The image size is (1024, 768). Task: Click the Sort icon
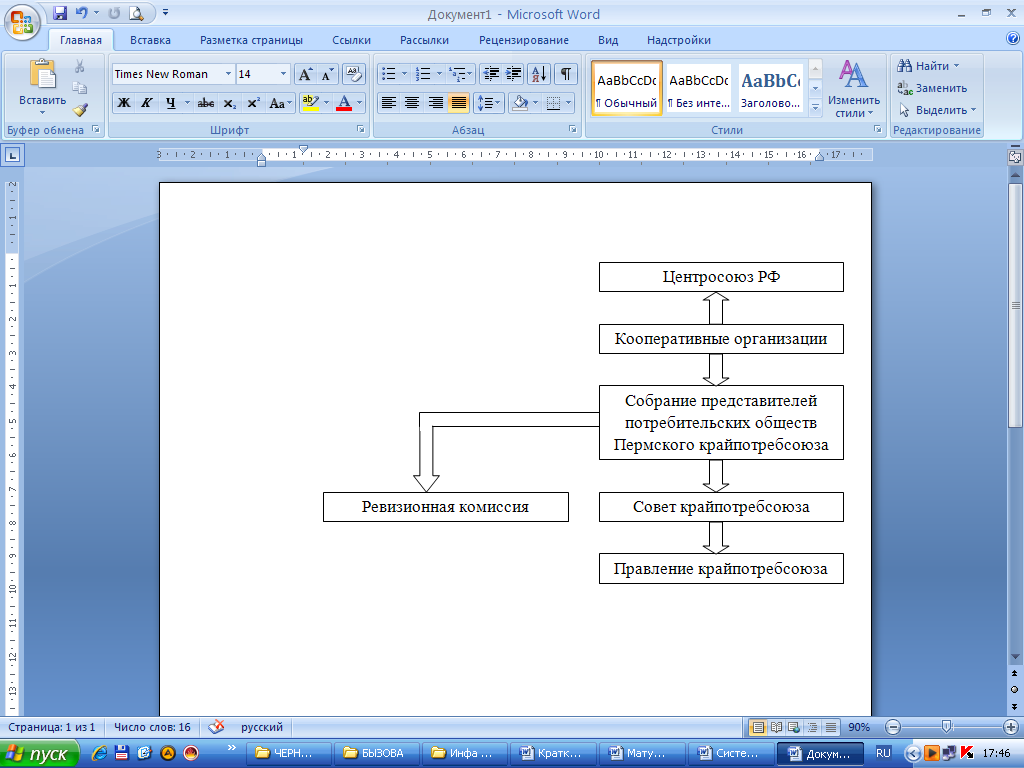click(x=539, y=74)
